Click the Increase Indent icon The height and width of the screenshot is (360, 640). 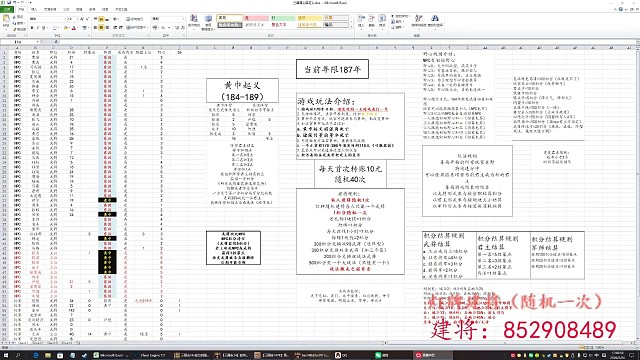121,28
